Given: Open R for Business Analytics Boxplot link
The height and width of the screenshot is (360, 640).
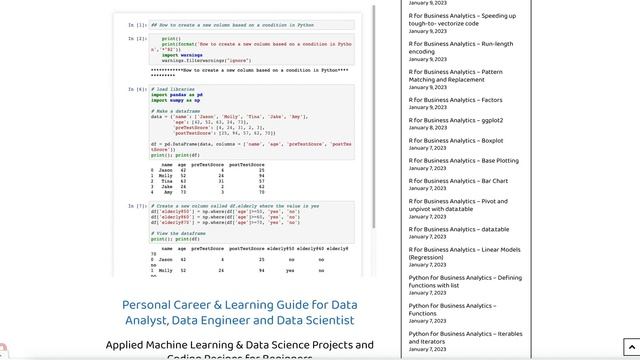Looking at the screenshot, I should coord(456,141).
